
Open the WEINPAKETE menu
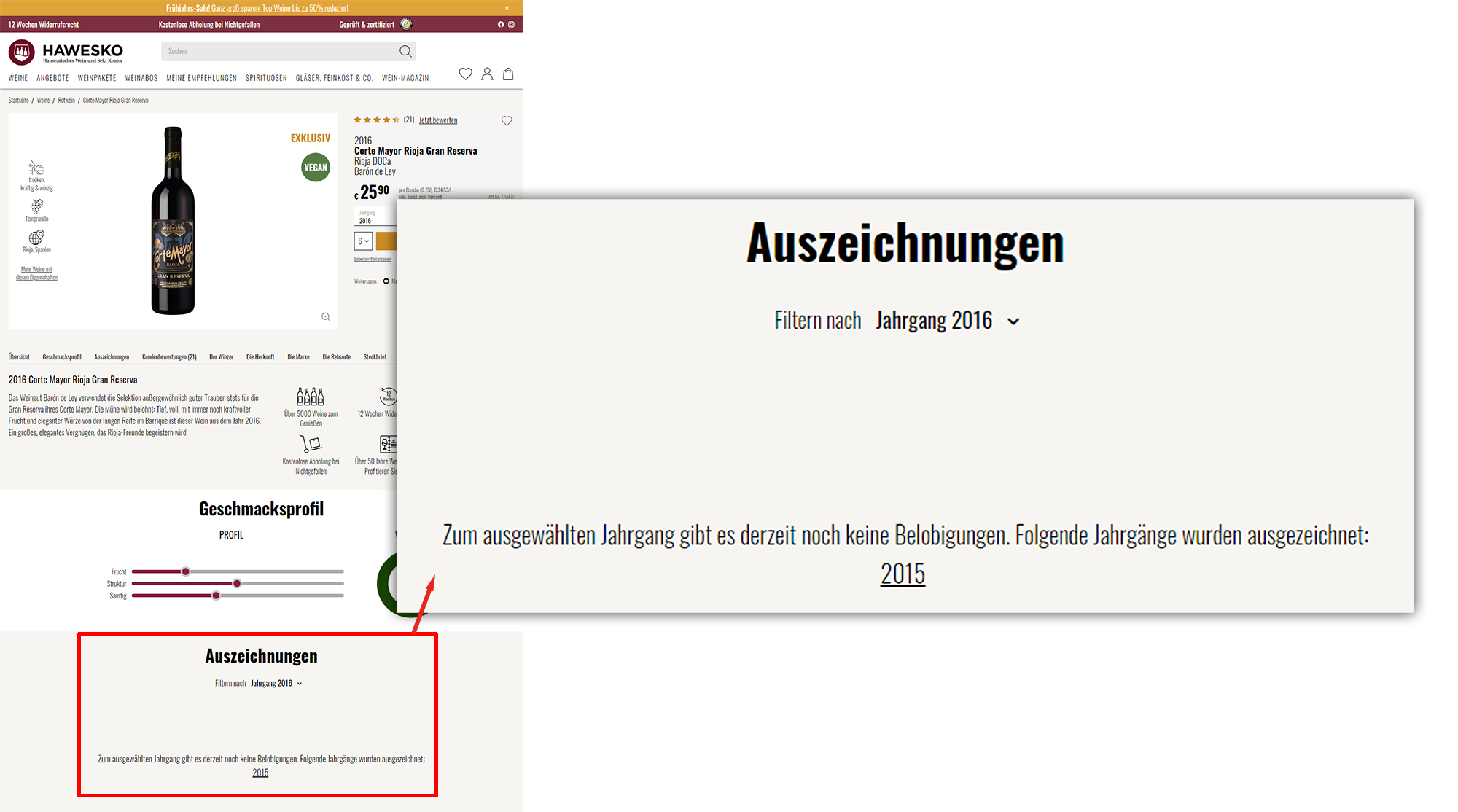tap(97, 78)
